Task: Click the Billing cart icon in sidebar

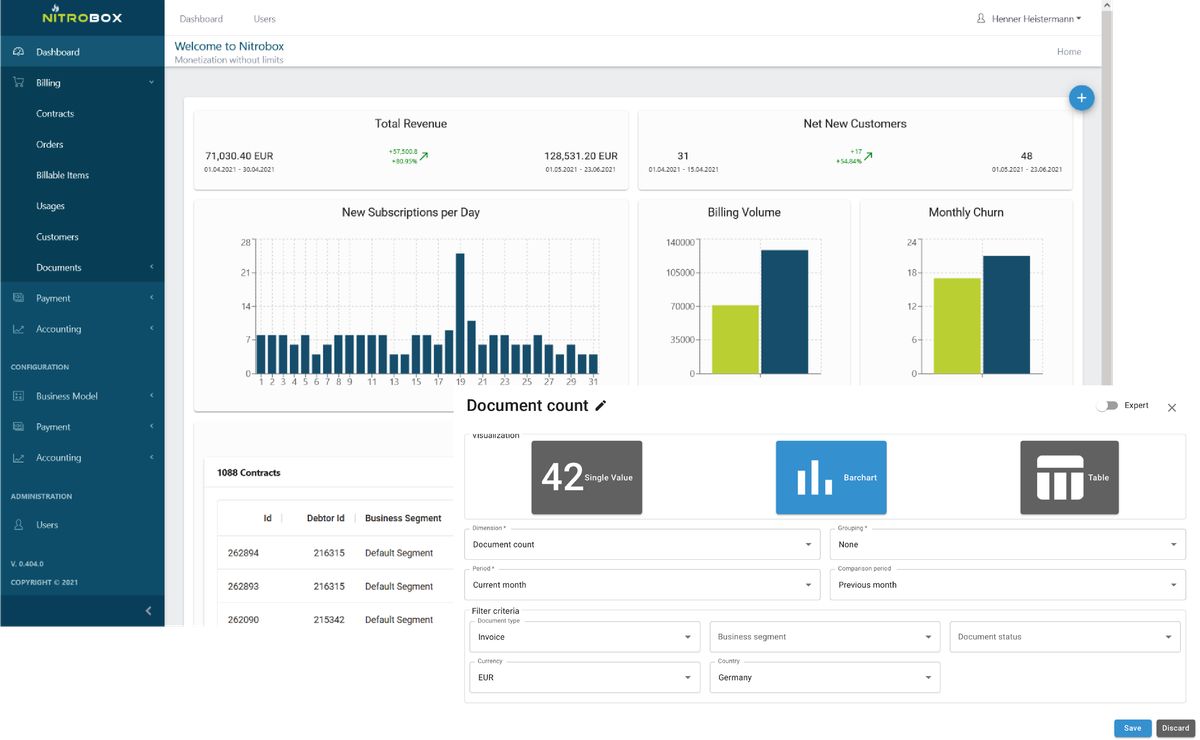Action: (17, 82)
